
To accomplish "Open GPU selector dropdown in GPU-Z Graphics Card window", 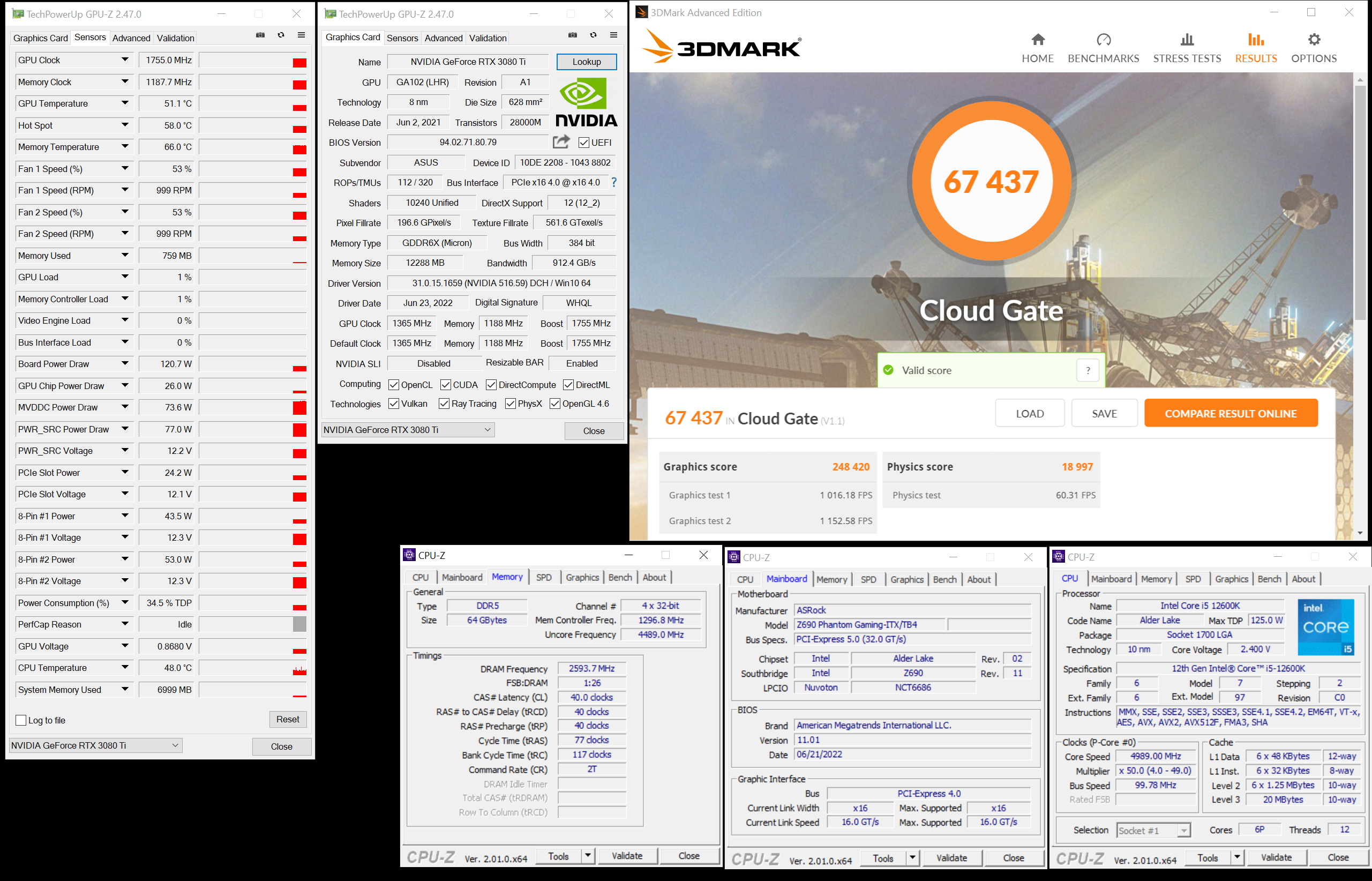I will pyautogui.click(x=408, y=430).
